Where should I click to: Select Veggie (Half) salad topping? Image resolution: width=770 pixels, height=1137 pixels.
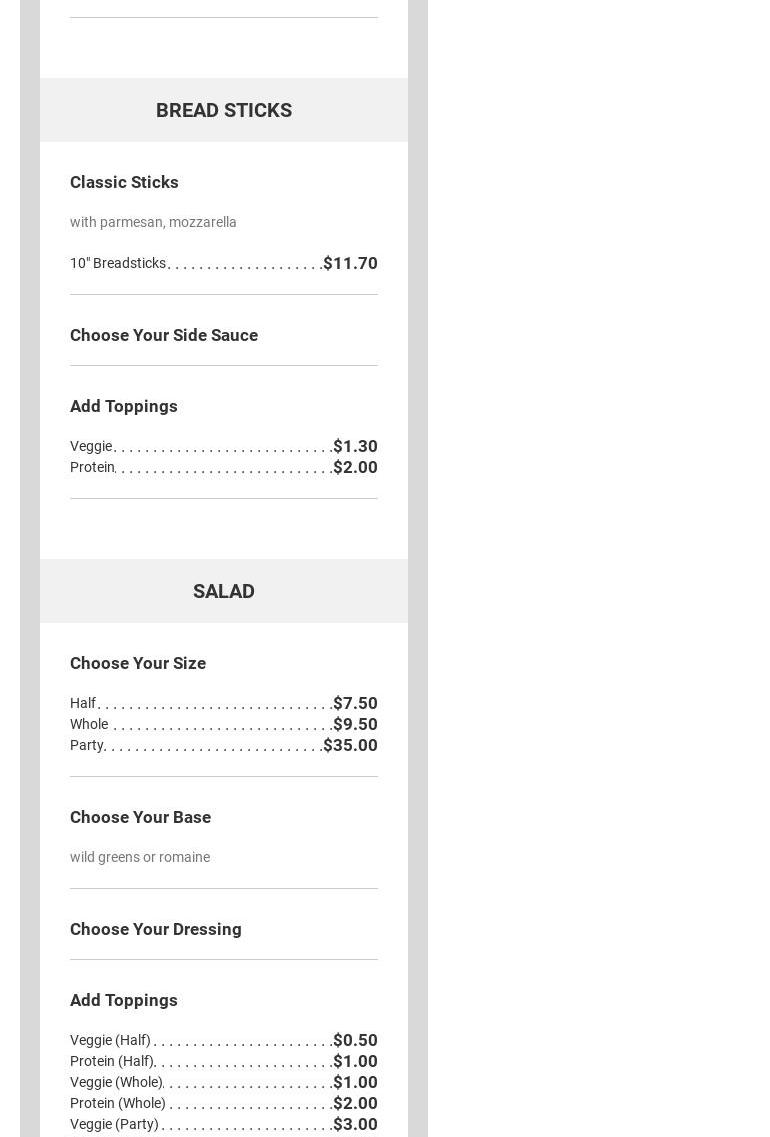pos(110,1040)
